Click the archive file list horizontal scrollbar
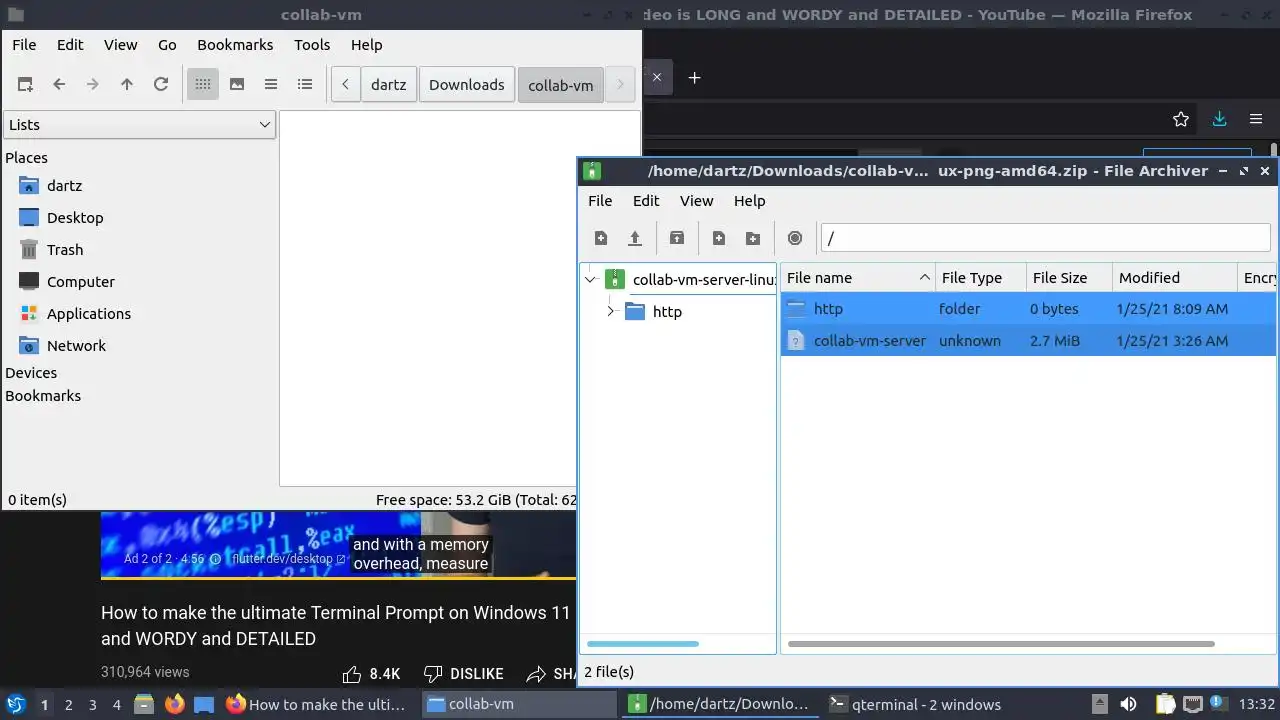The width and height of the screenshot is (1280, 720). pos(1001,644)
